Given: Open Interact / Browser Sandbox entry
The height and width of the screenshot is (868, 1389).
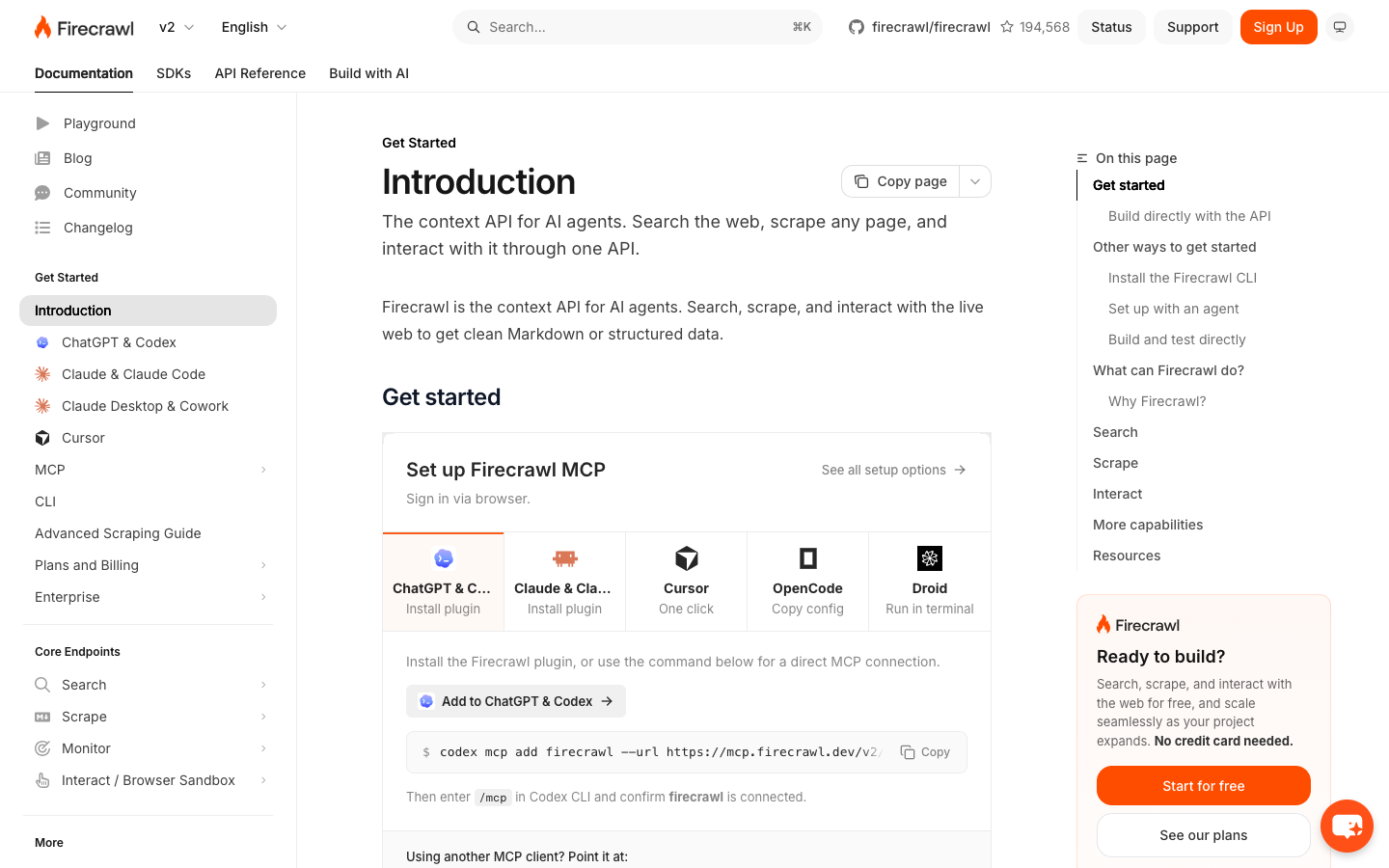Looking at the screenshot, I should 148,780.
